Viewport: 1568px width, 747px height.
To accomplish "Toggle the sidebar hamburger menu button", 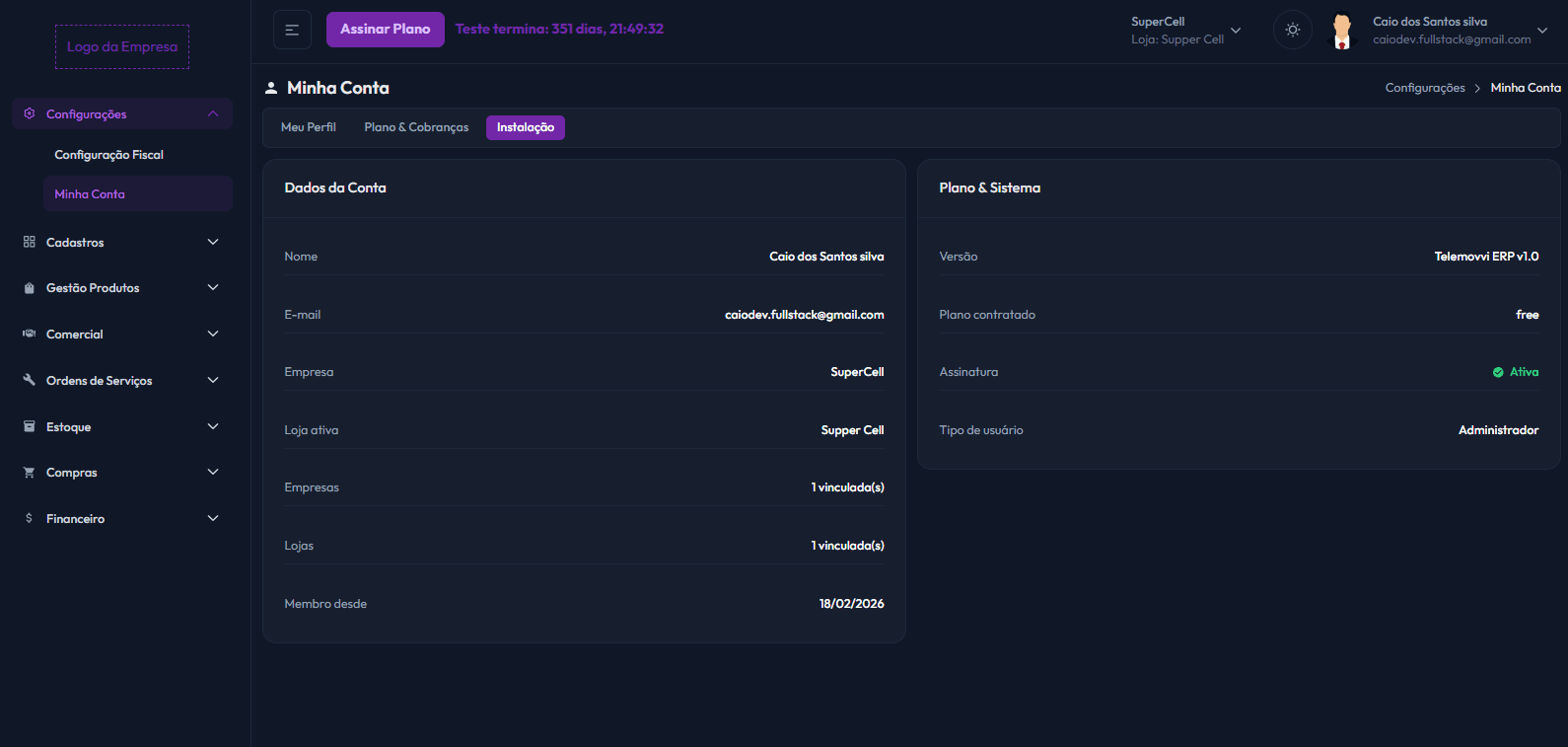I will pyautogui.click(x=292, y=30).
